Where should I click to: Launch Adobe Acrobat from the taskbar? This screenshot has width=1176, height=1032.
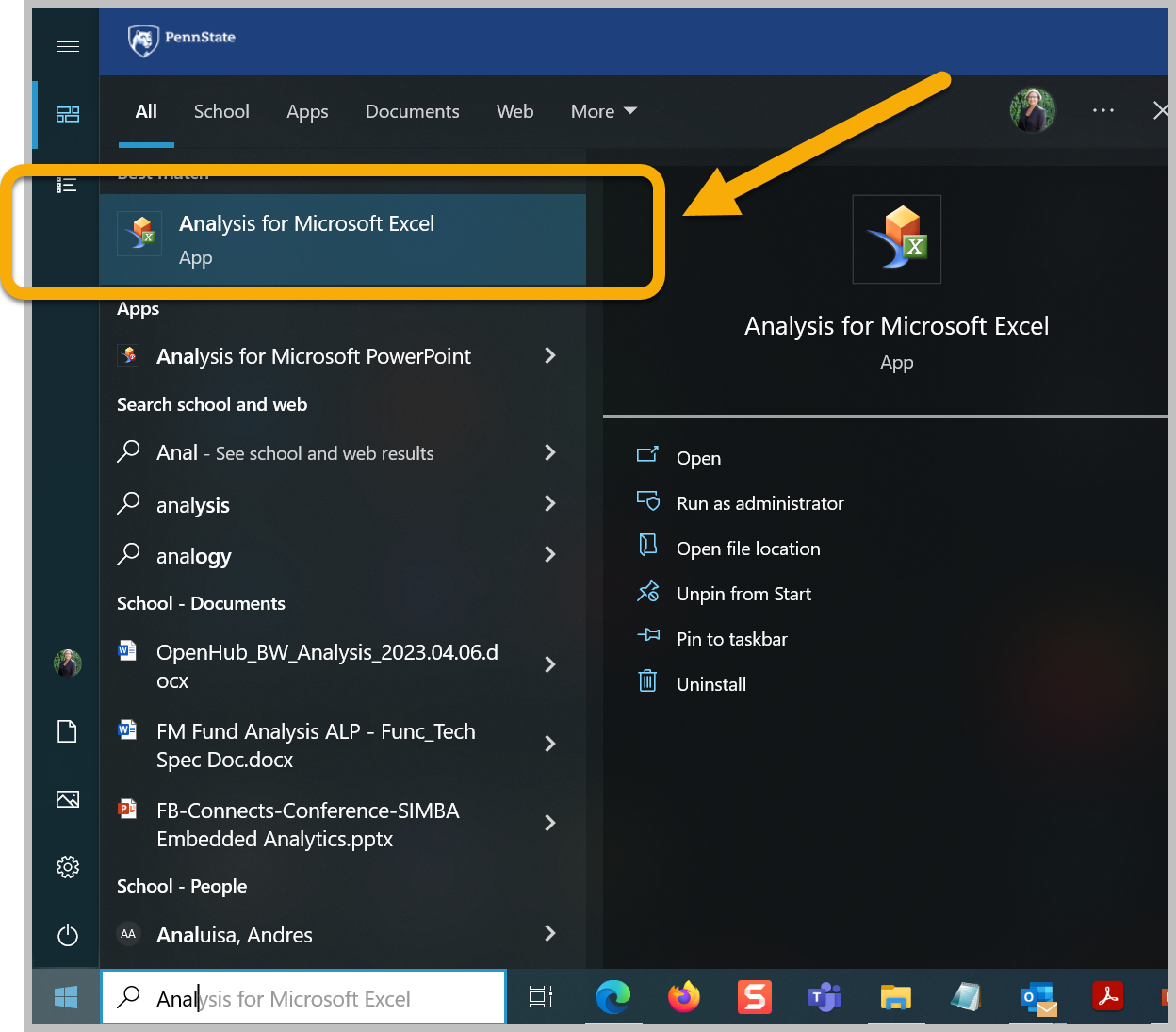1108,996
